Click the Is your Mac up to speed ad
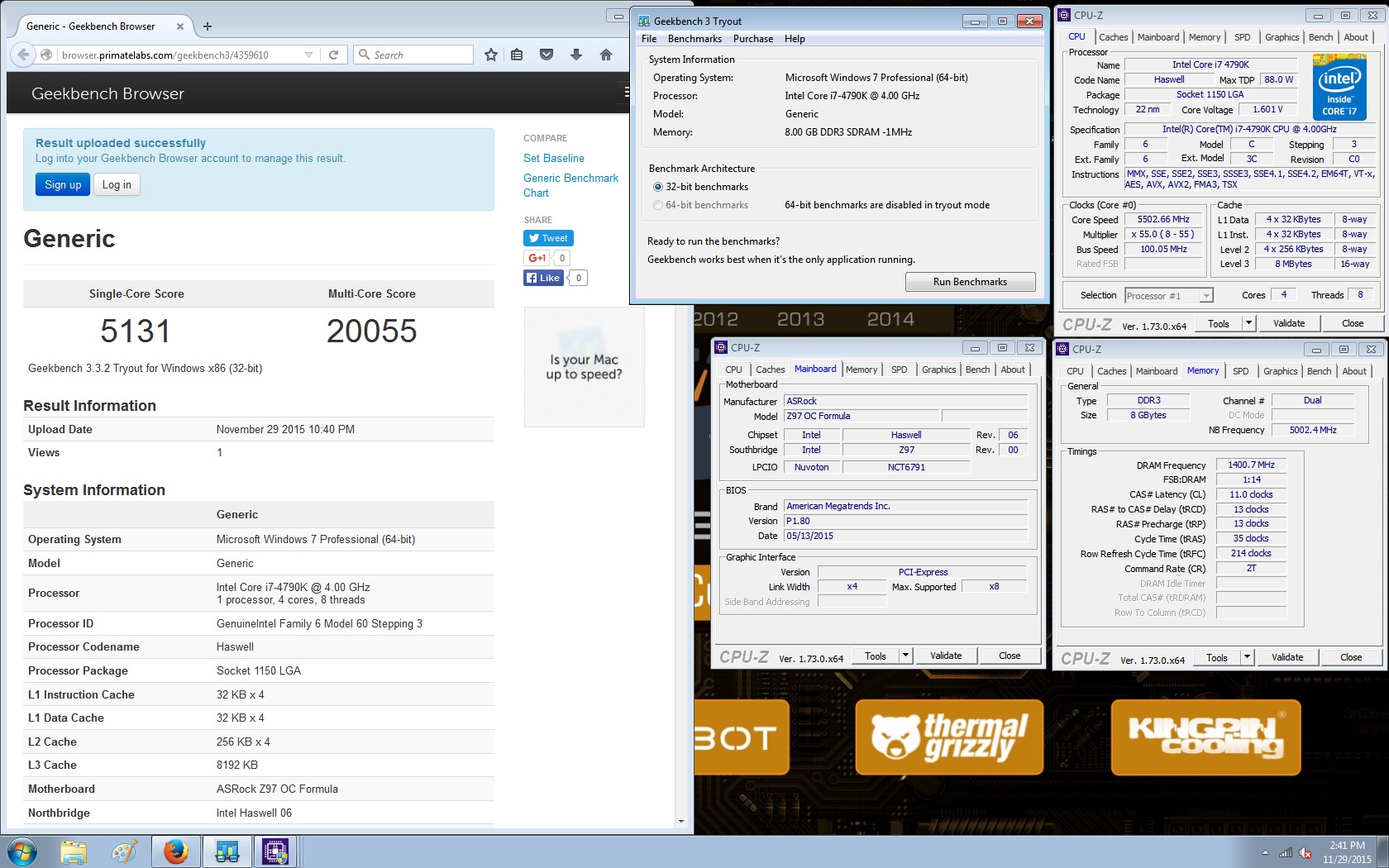The height and width of the screenshot is (868, 1389). pyautogui.click(x=584, y=367)
